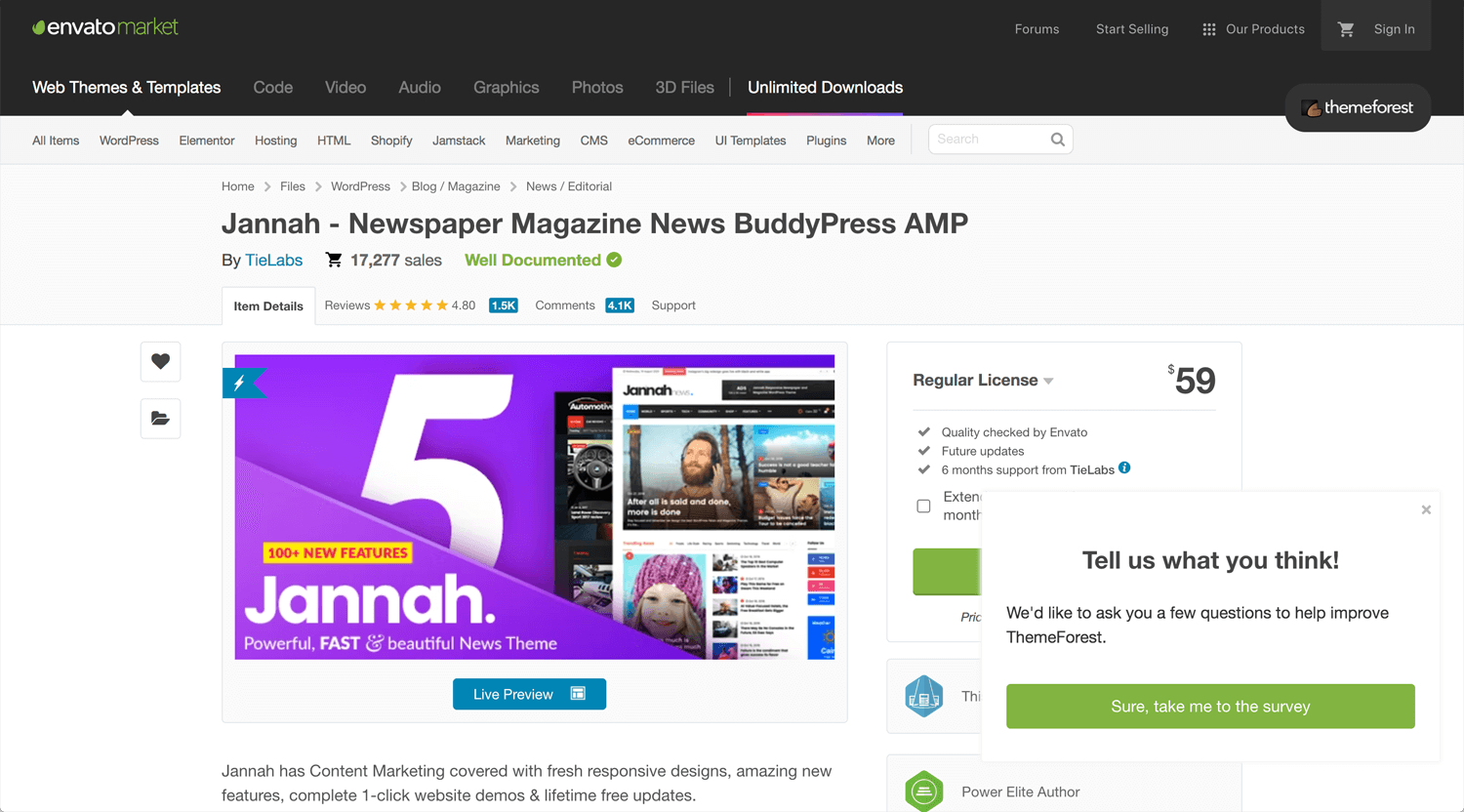Click the Jannah theme preview image
This screenshot has height=812, width=1464.
coord(535,507)
